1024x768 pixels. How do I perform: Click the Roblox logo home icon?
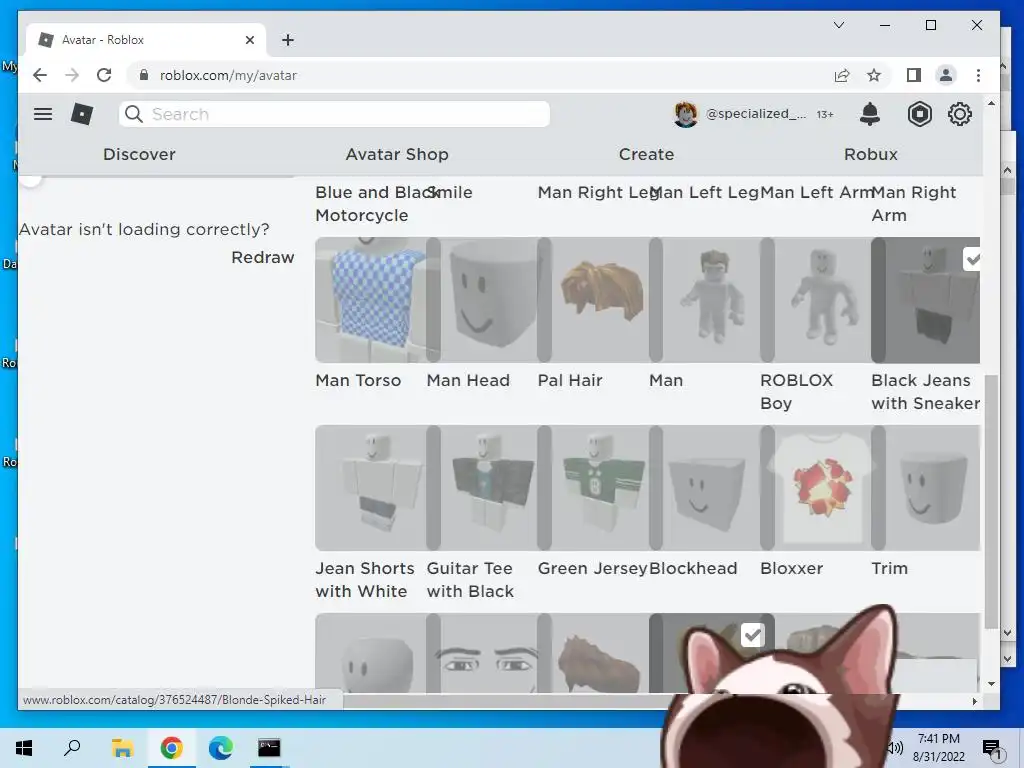point(82,114)
